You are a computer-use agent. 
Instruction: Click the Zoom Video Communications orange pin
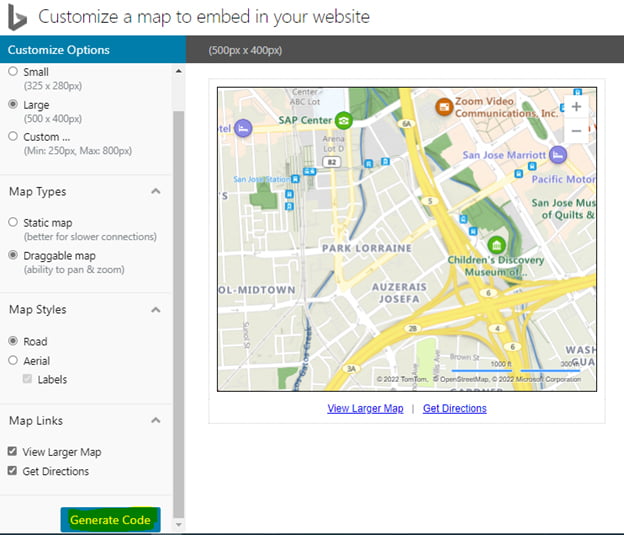pos(444,107)
